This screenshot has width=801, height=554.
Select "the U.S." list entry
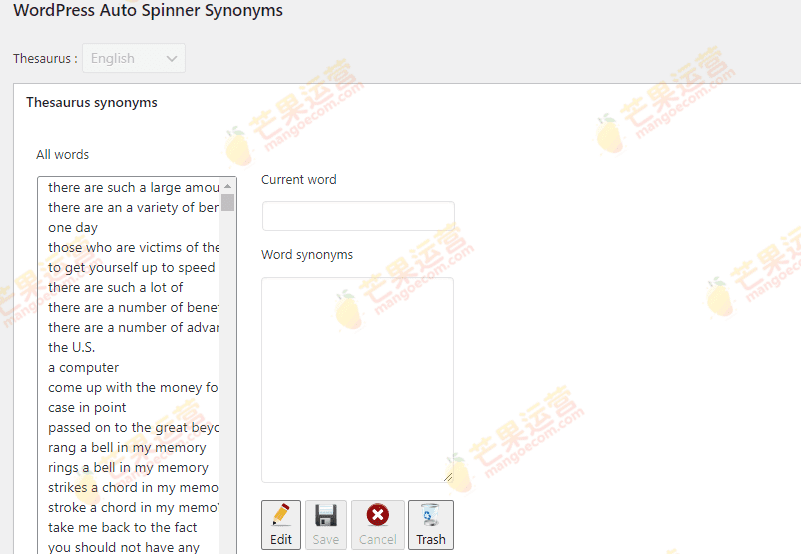(72, 348)
